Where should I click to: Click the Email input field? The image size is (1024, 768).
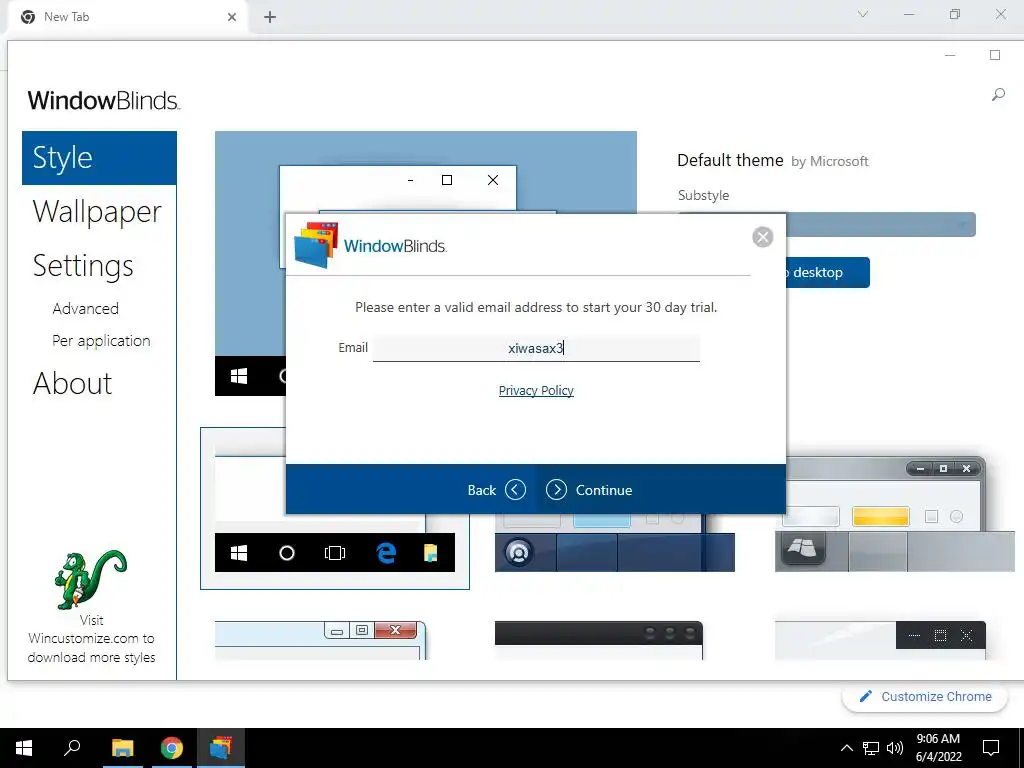[x=536, y=348]
